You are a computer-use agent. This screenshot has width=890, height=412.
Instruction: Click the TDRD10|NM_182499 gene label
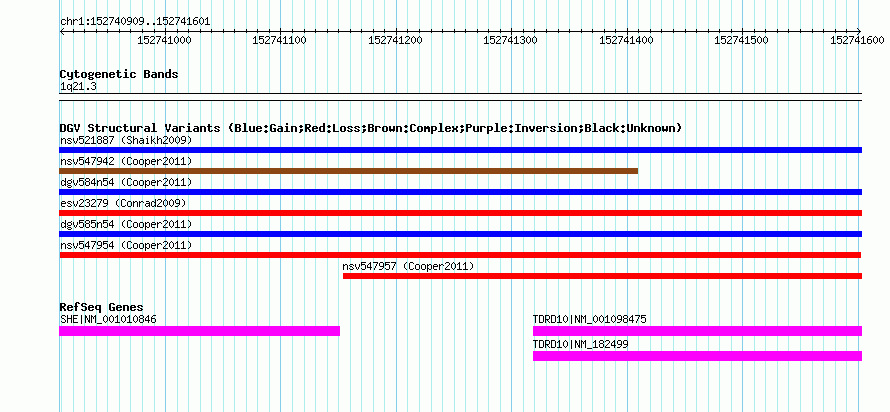tap(581, 344)
